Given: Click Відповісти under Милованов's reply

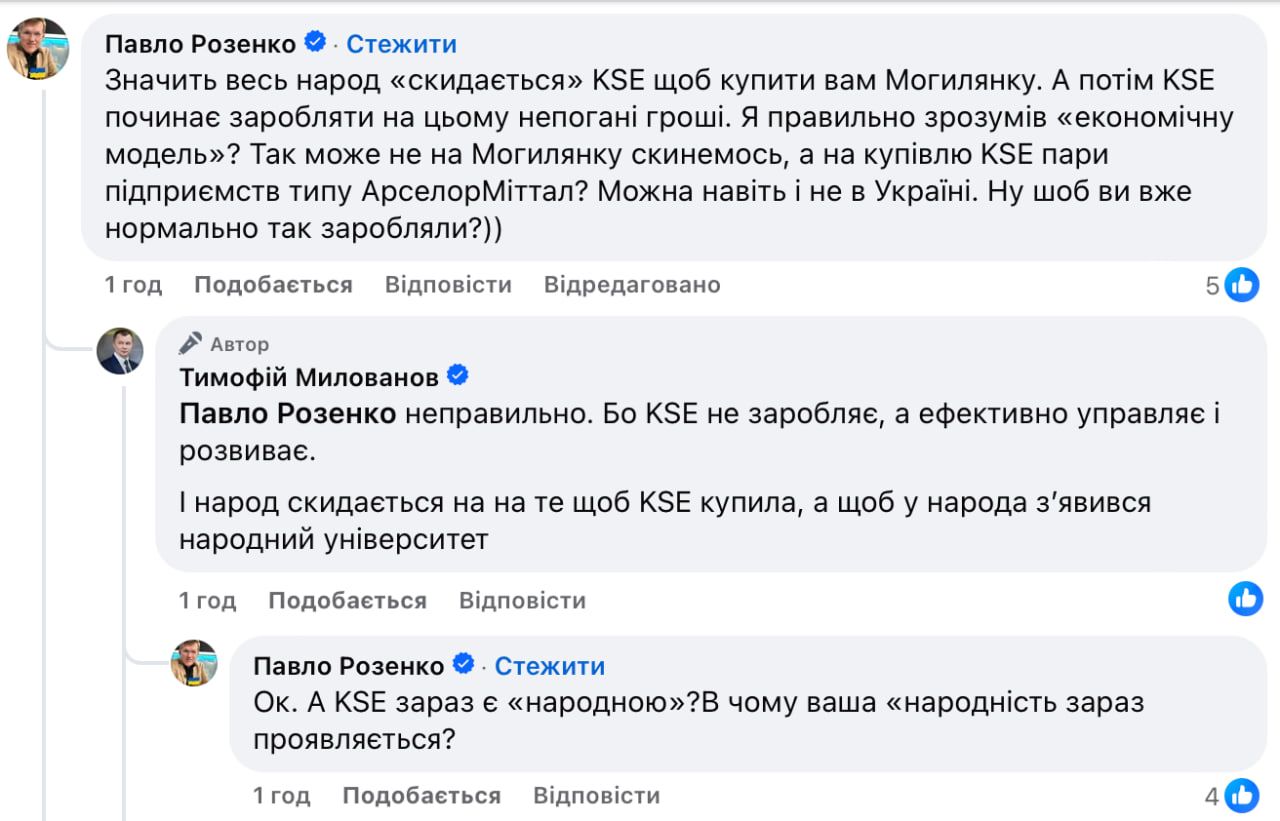Looking at the screenshot, I should [523, 599].
